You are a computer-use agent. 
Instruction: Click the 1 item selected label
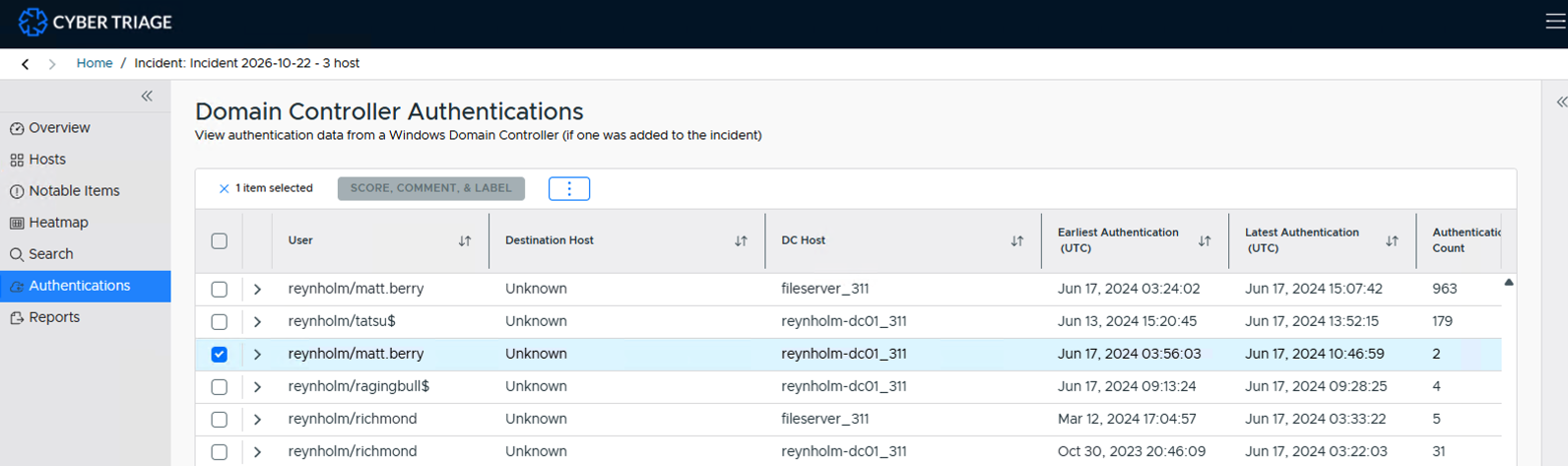click(274, 188)
